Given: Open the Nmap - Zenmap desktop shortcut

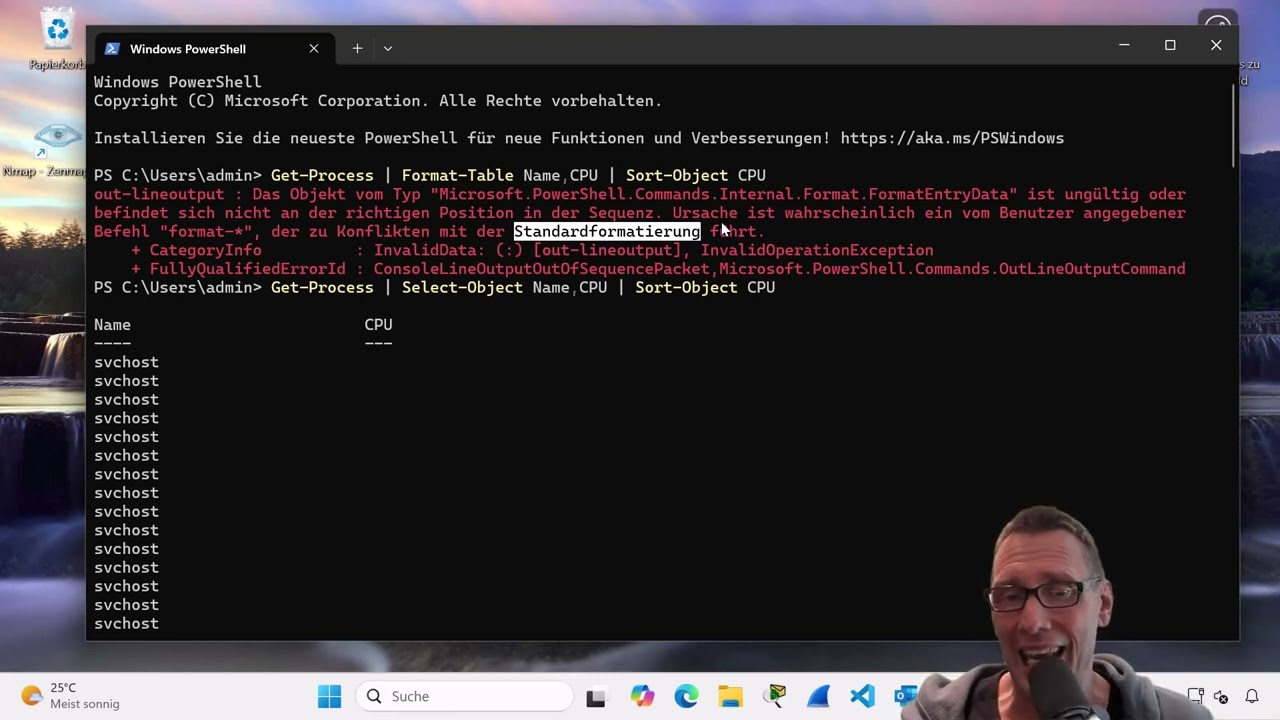Looking at the screenshot, I should pyautogui.click(x=45, y=150).
